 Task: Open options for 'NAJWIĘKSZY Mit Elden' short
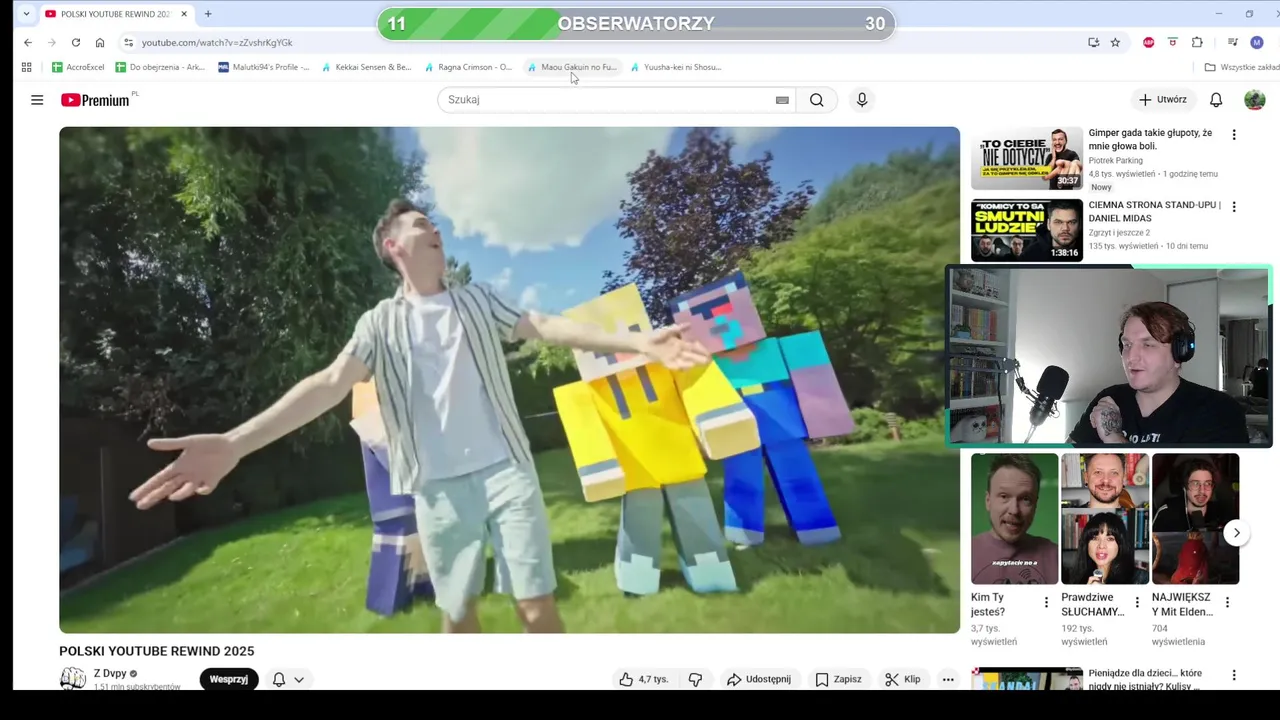(x=1227, y=603)
